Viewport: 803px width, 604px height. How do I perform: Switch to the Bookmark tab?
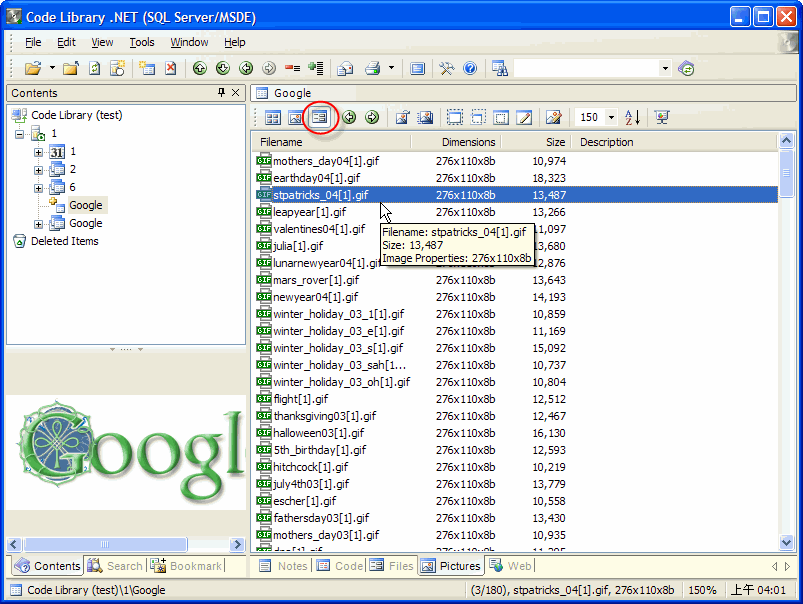click(x=186, y=566)
